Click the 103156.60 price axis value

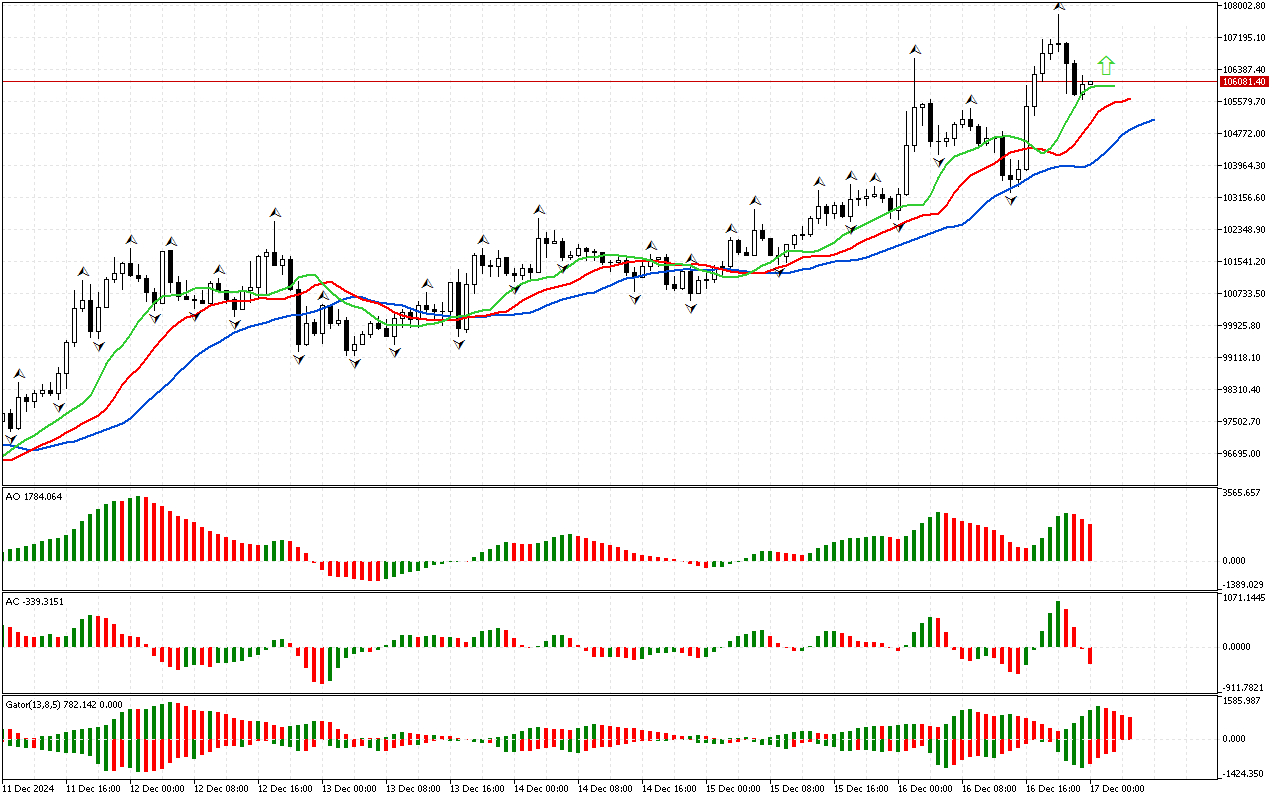coord(1244,198)
